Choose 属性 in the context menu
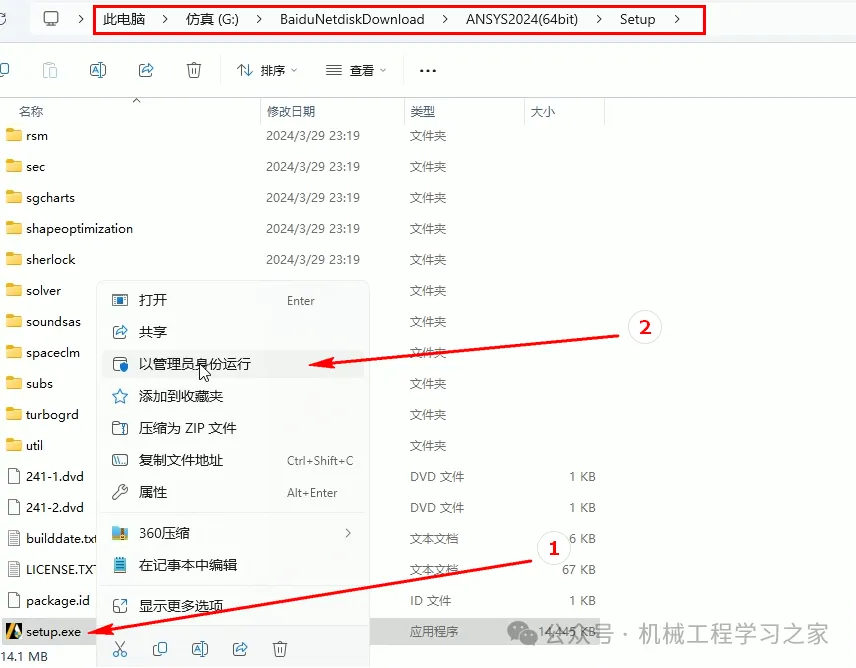 [233, 492]
